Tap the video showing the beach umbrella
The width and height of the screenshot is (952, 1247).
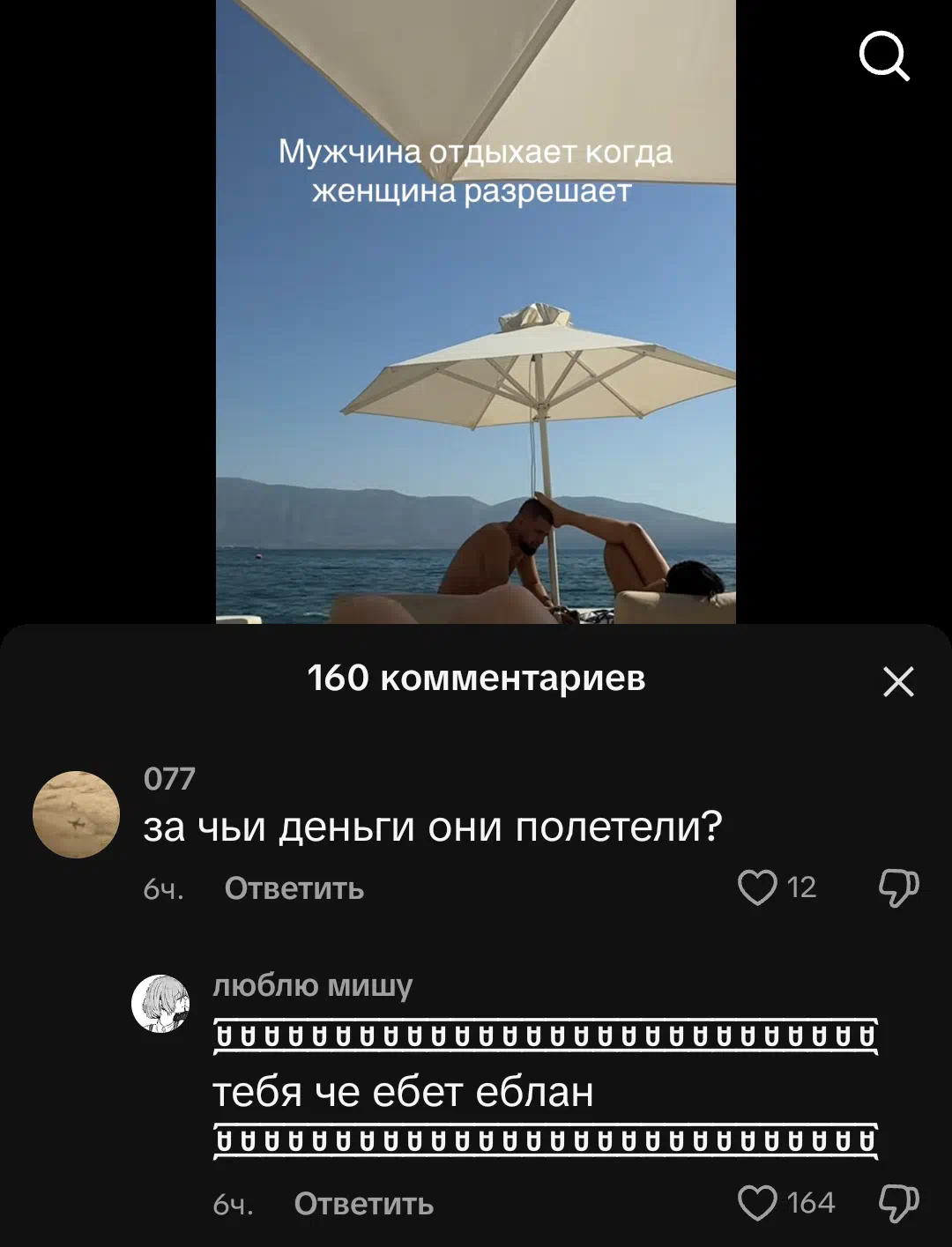(476, 312)
